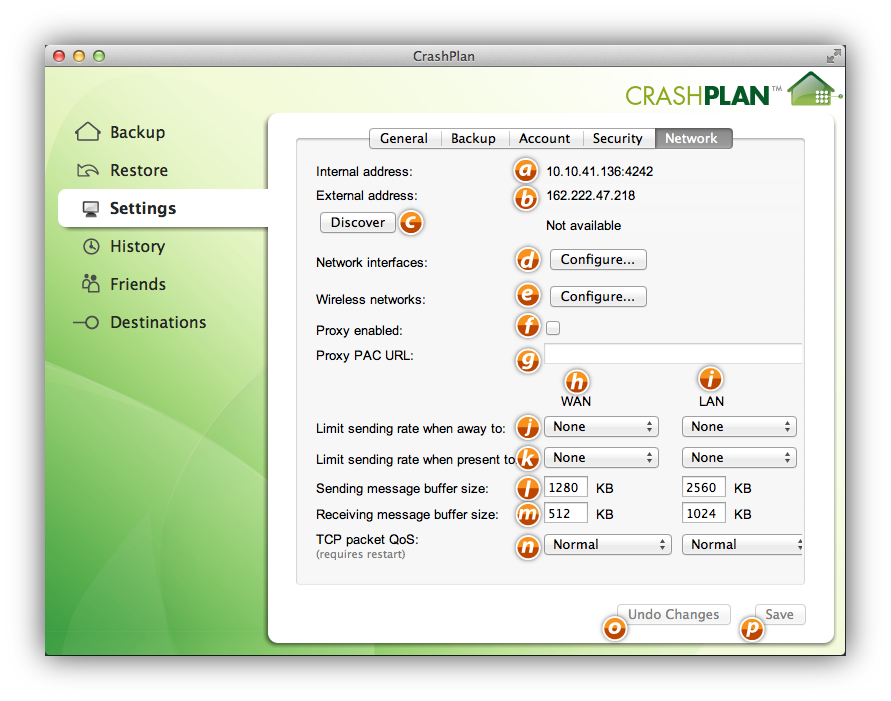891x701 pixels.
Task: Click the Settings monitor icon in sidebar
Action: [x=90, y=208]
